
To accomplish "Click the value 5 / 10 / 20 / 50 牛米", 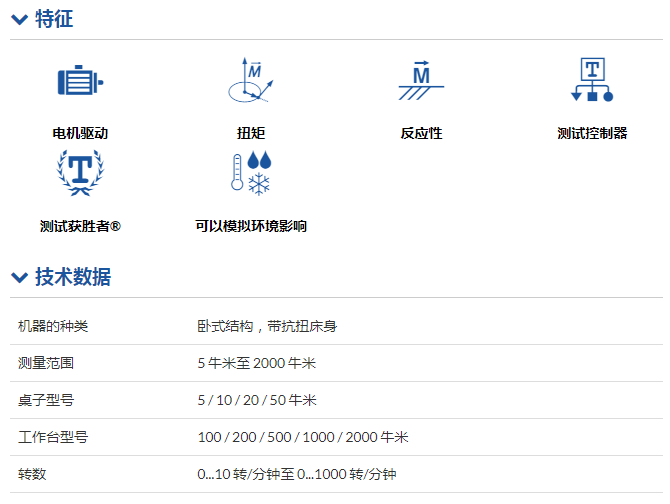I will [x=257, y=400].
